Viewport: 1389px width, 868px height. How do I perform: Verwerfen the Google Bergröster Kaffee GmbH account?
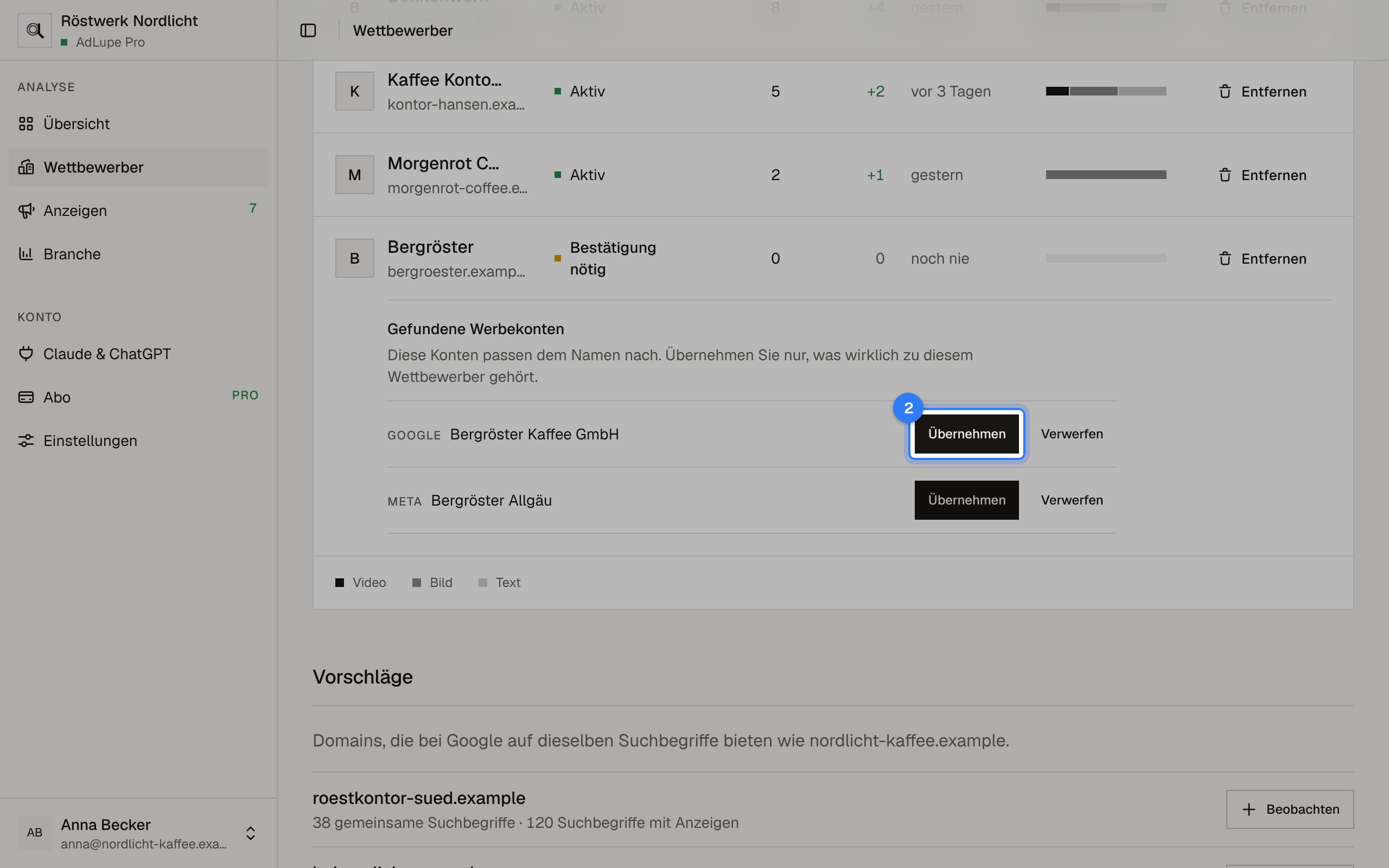(x=1072, y=434)
